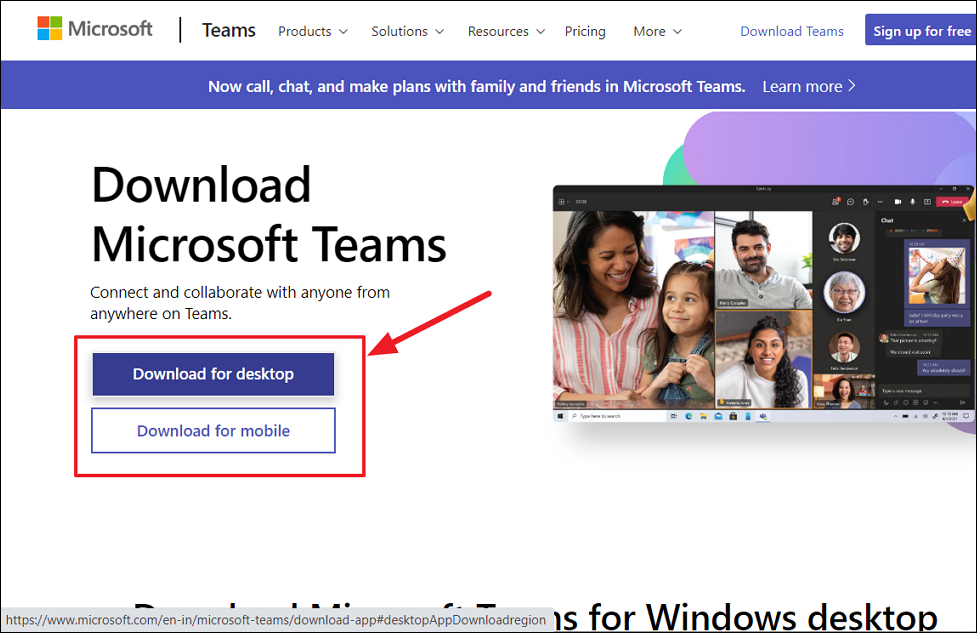Click the Microsoft logo
This screenshot has height=633, width=977.
pos(95,29)
